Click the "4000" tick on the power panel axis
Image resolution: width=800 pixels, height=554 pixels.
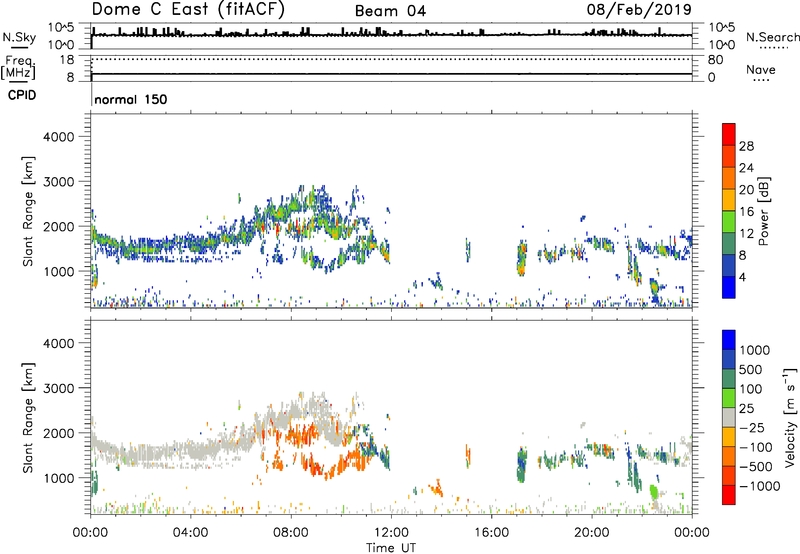[58, 137]
